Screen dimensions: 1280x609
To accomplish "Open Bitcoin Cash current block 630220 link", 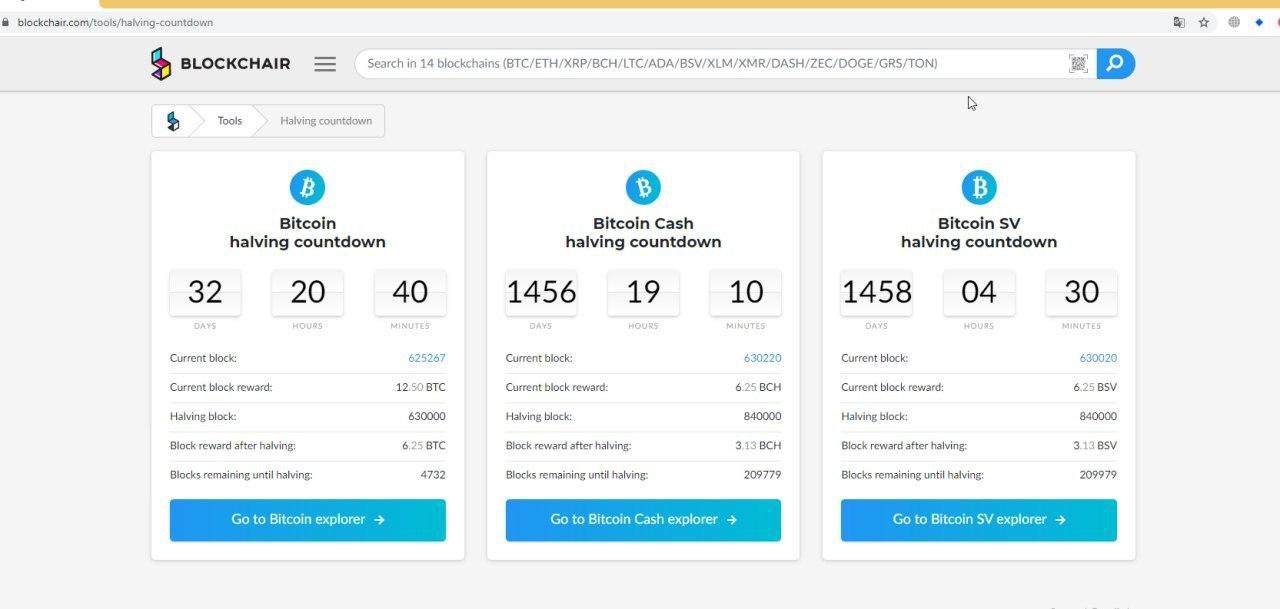I will coord(762,358).
